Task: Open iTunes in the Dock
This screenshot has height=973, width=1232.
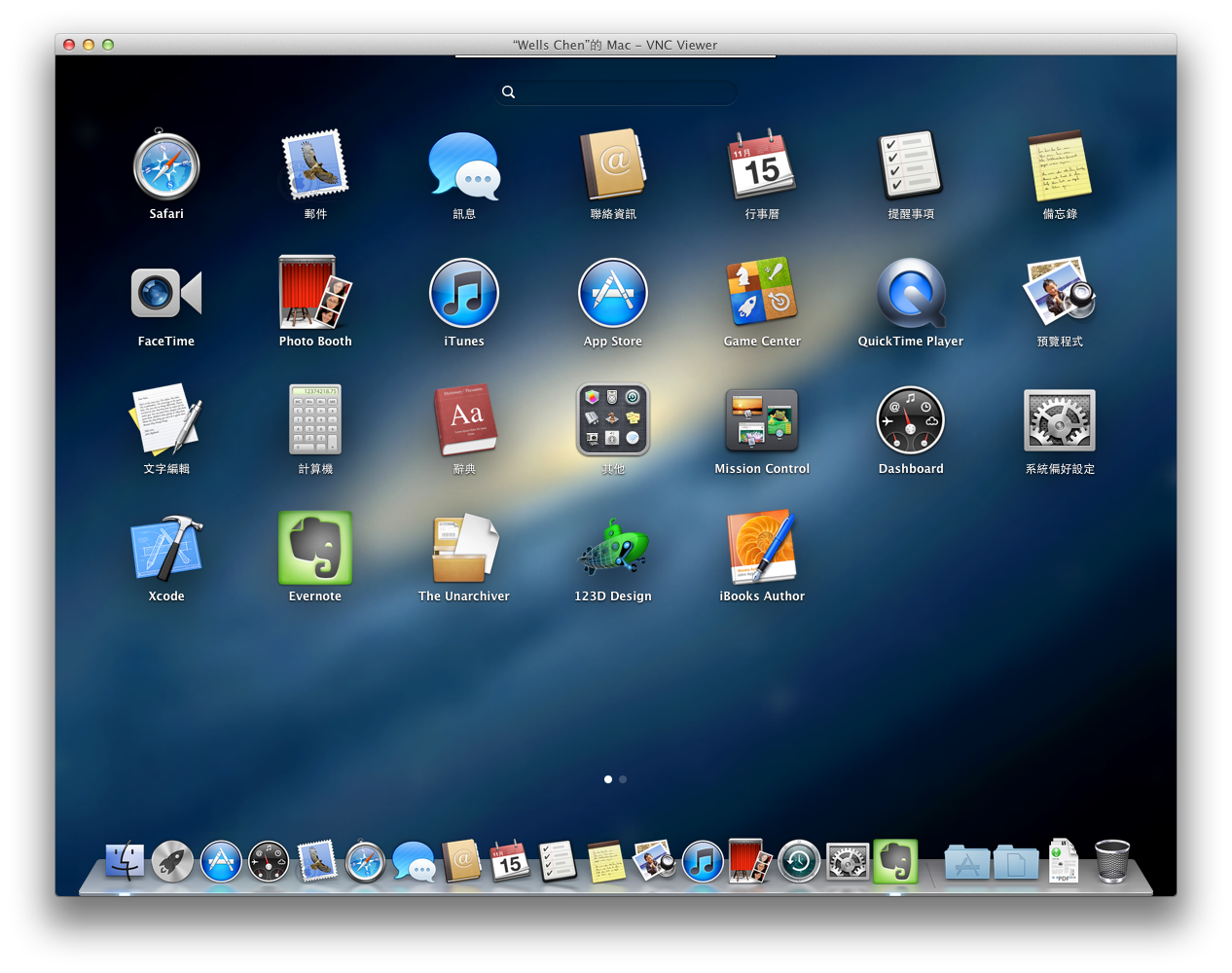Action: click(703, 861)
